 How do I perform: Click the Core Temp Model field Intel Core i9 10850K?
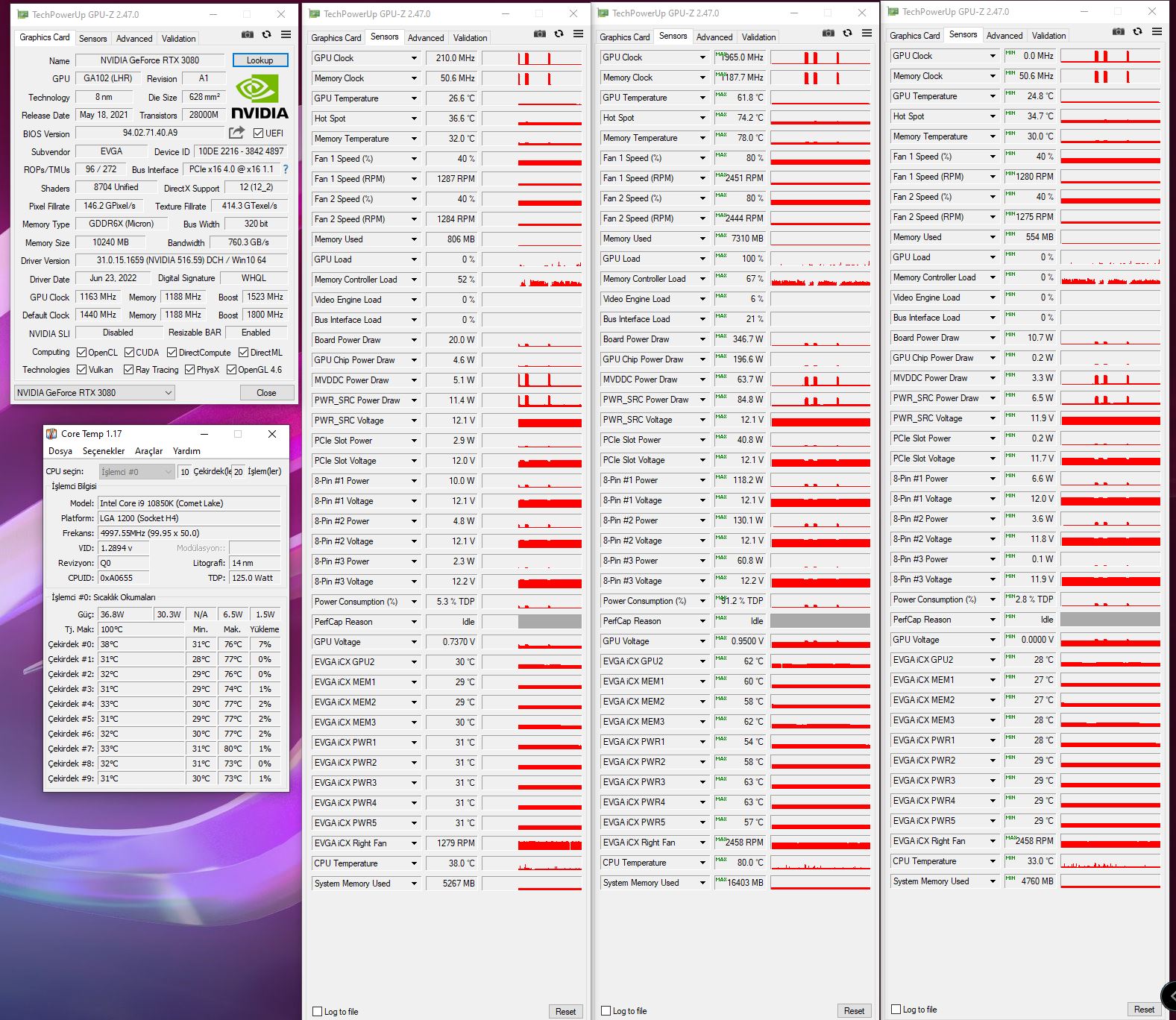[x=189, y=503]
